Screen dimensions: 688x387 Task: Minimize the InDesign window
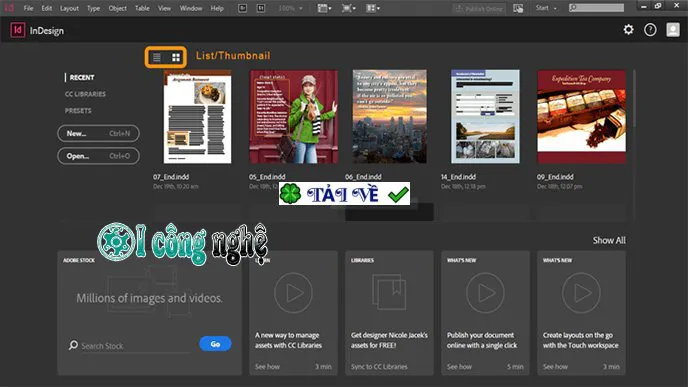click(x=643, y=6)
